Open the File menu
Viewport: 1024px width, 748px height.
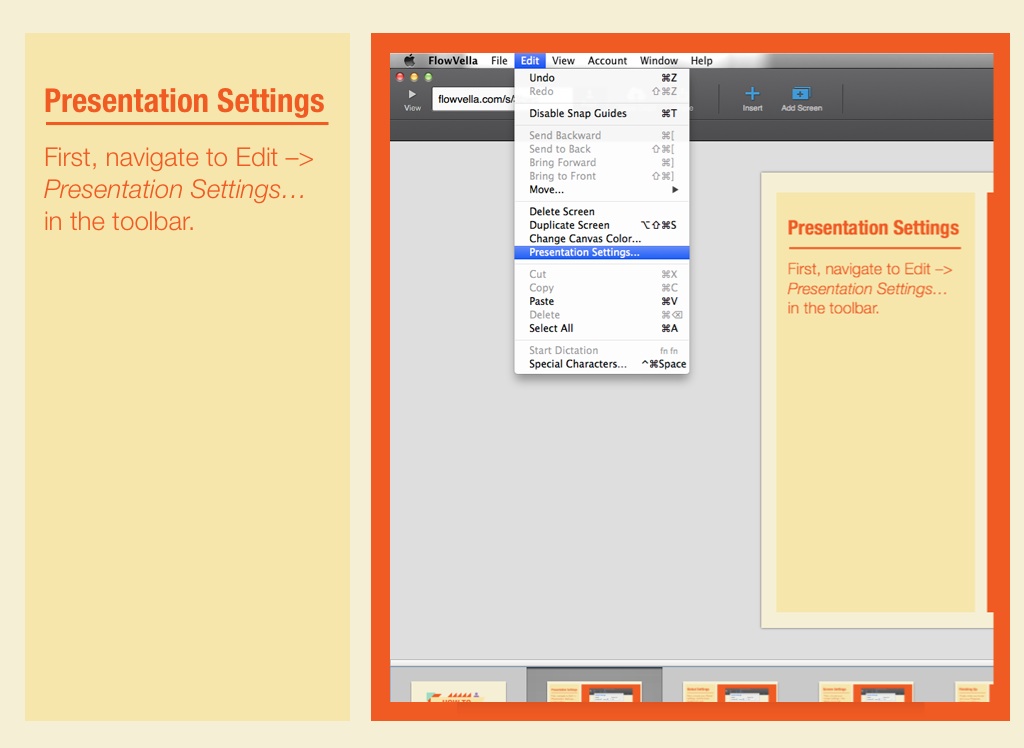[499, 61]
